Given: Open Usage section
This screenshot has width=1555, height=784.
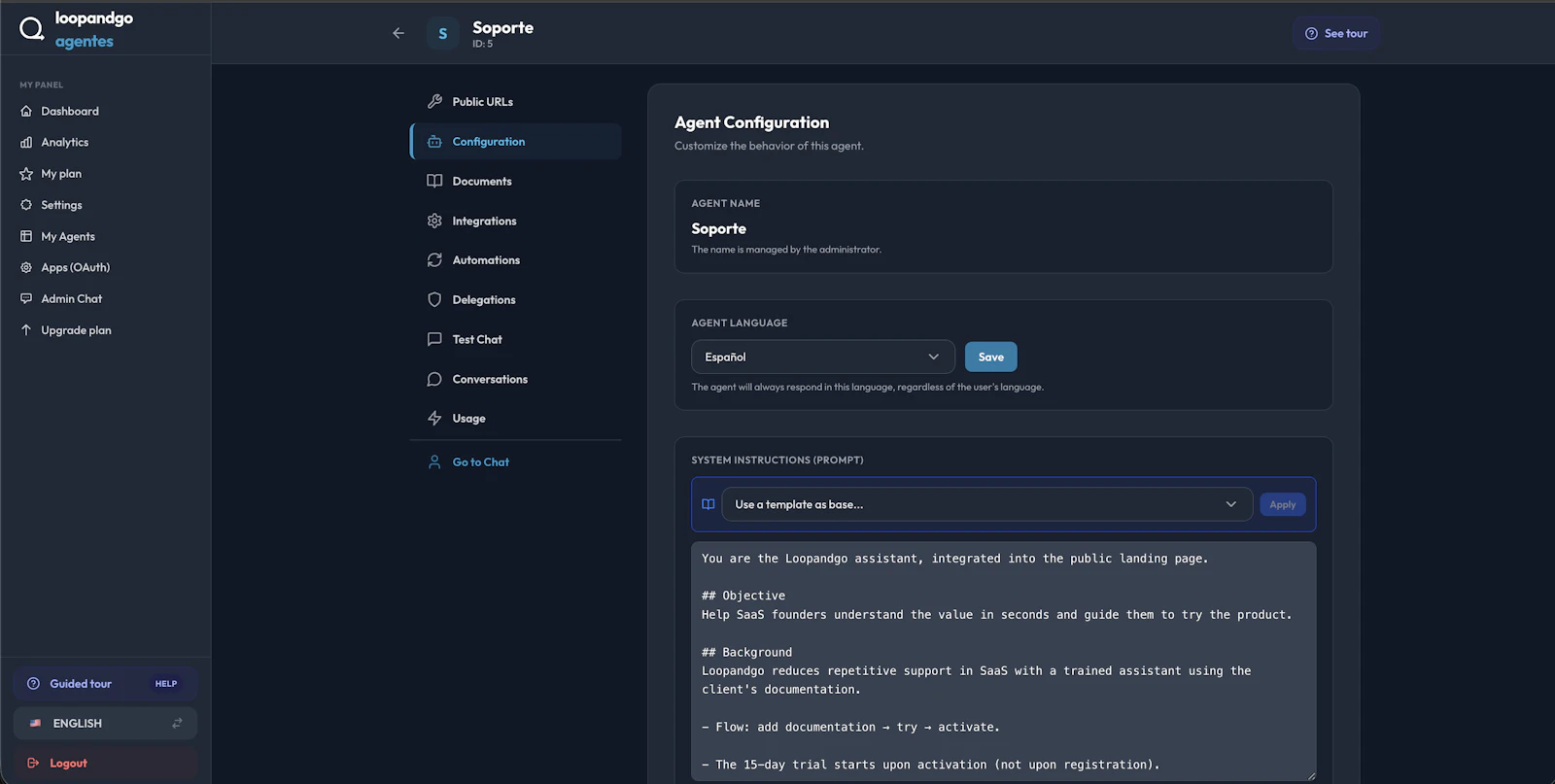Looking at the screenshot, I should click(x=516, y=419).
